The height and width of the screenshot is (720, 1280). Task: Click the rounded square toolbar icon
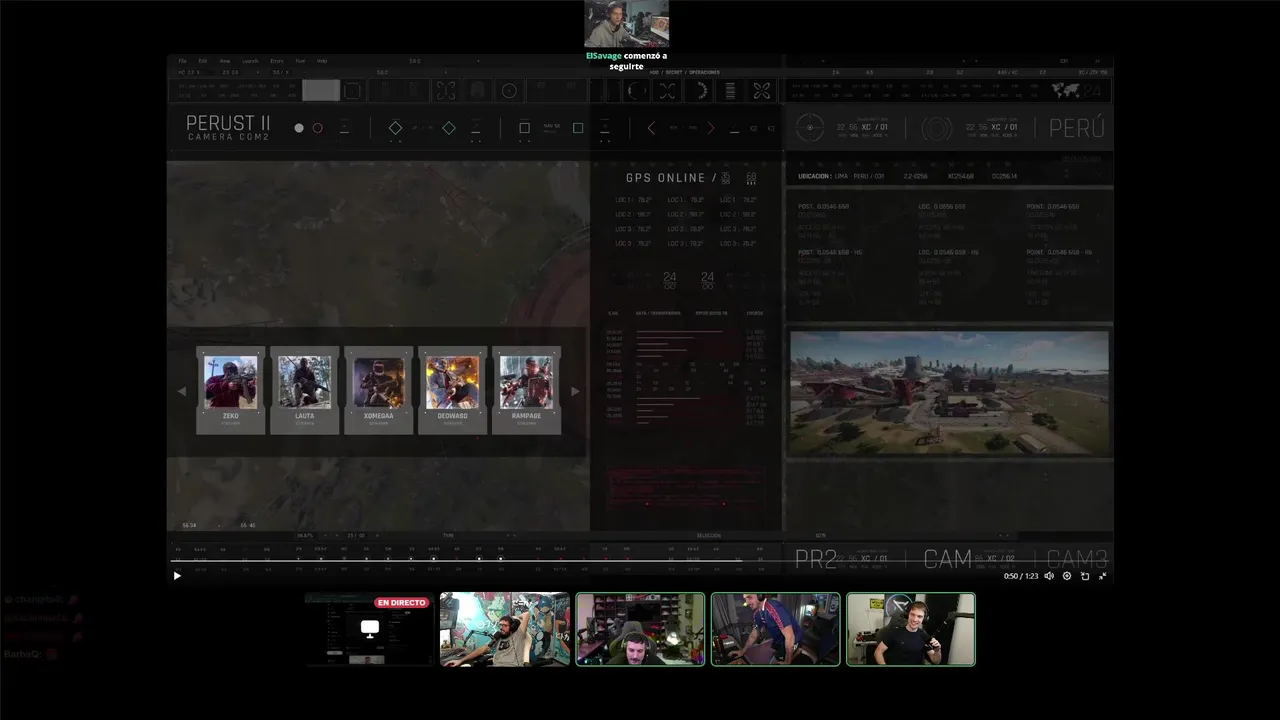coord(352,91)
